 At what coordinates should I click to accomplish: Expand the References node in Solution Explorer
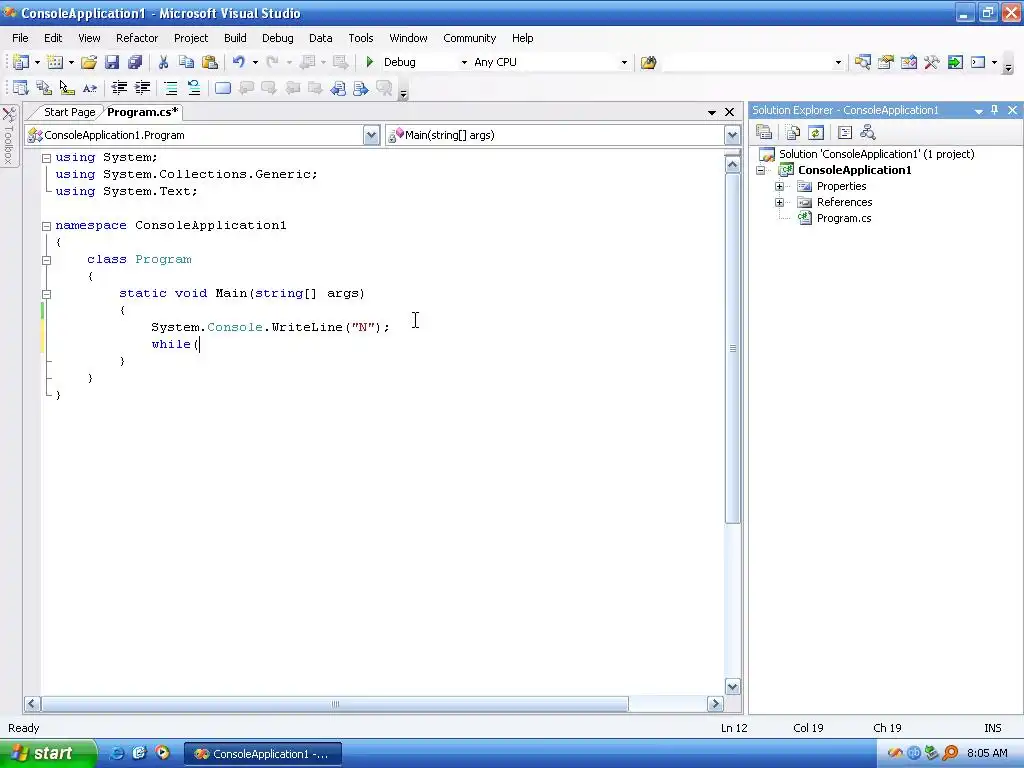pyautogui.click(x=779, y=202)
